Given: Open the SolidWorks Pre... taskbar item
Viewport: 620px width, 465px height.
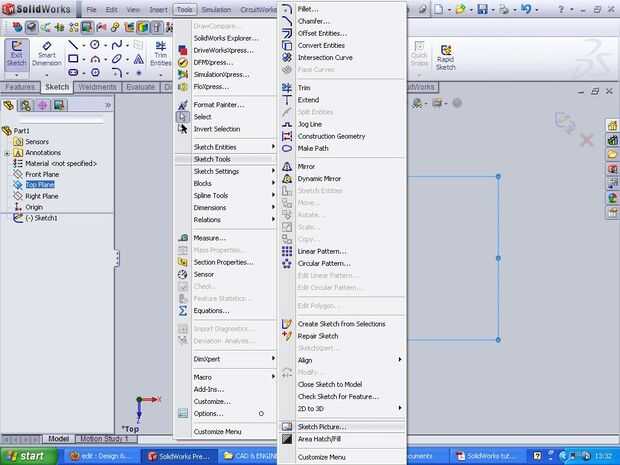Looking at the screenshot, I should (x=180, y=456).
